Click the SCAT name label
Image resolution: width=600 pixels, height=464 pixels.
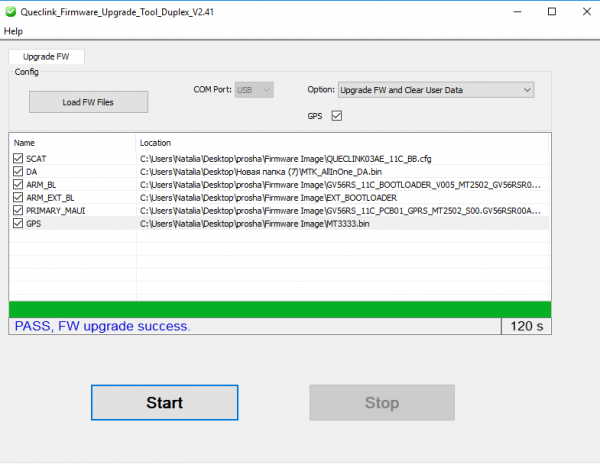(x=36, y=159)
